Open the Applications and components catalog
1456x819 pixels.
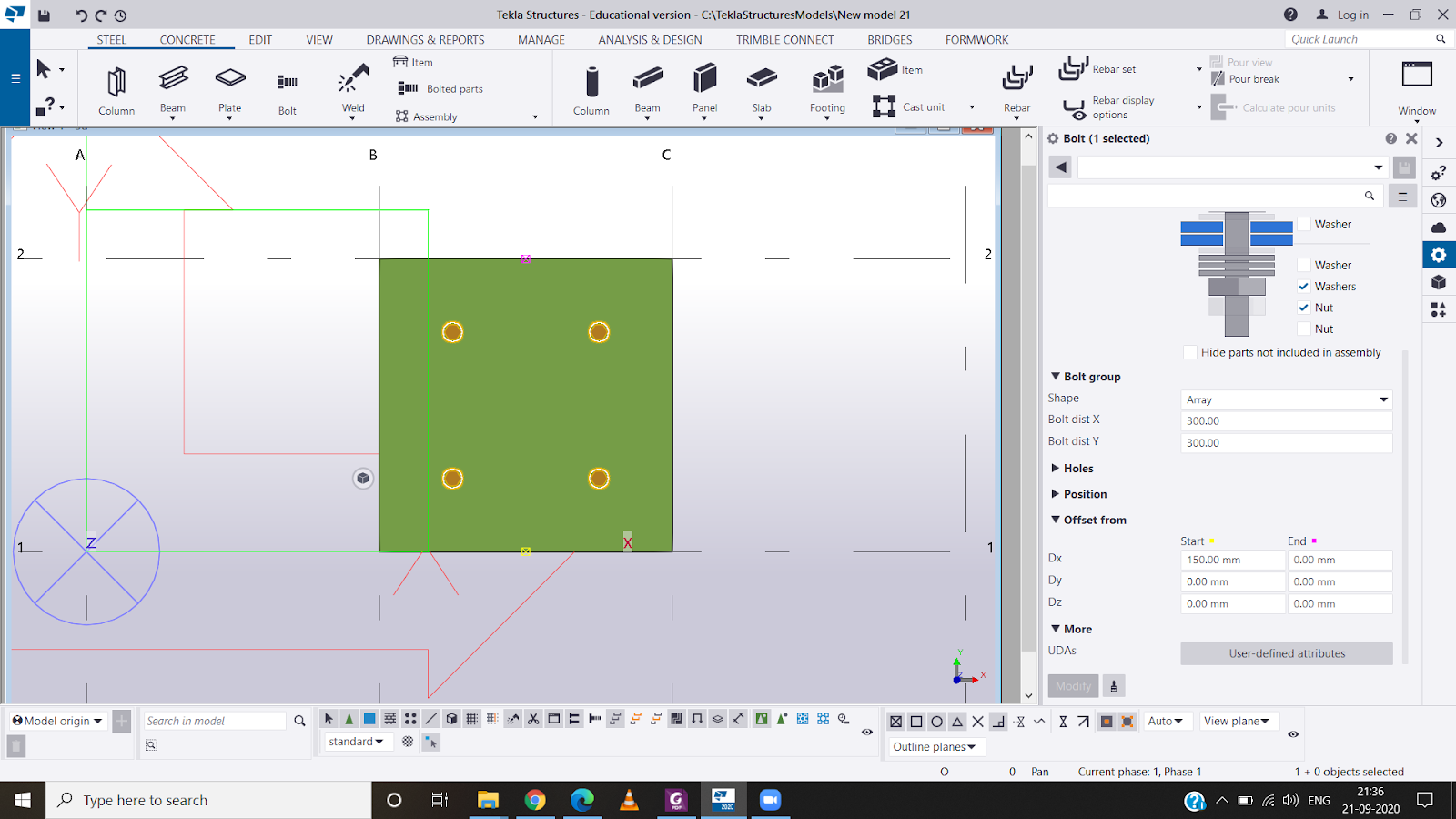coord(1439,310)
